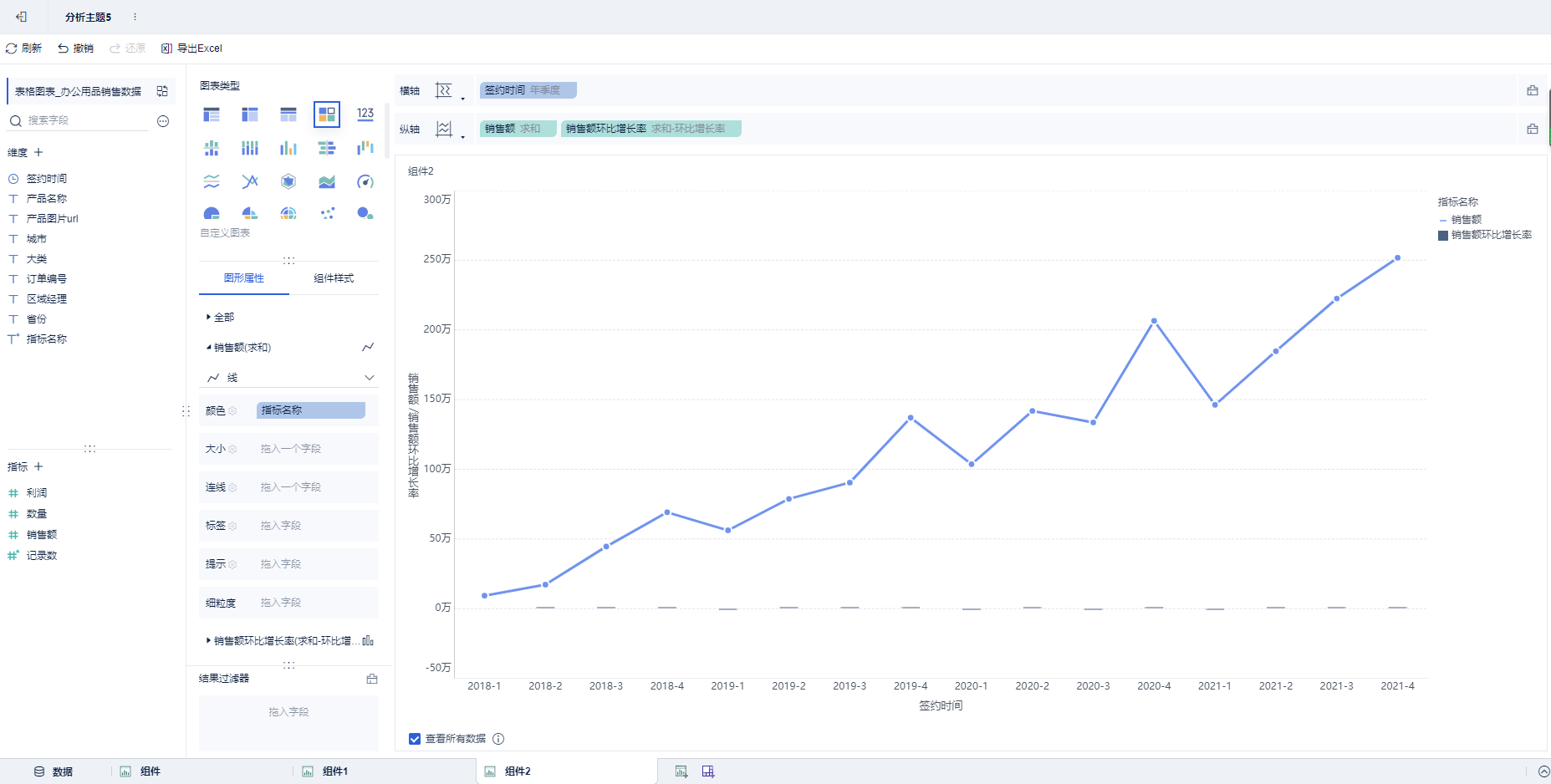Screen dimensions: 1551x784
Task: Click the 刷新 refresh button
Action: 24,48
